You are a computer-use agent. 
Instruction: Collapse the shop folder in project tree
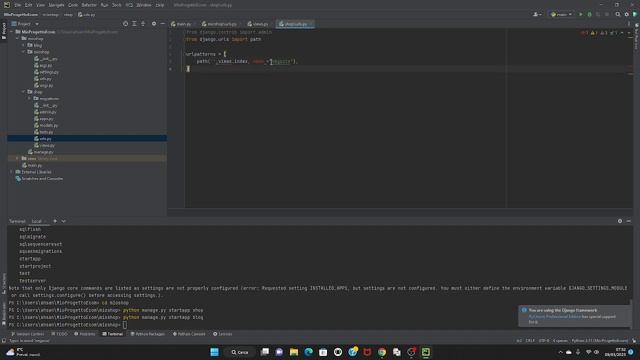tap(24, 92)
